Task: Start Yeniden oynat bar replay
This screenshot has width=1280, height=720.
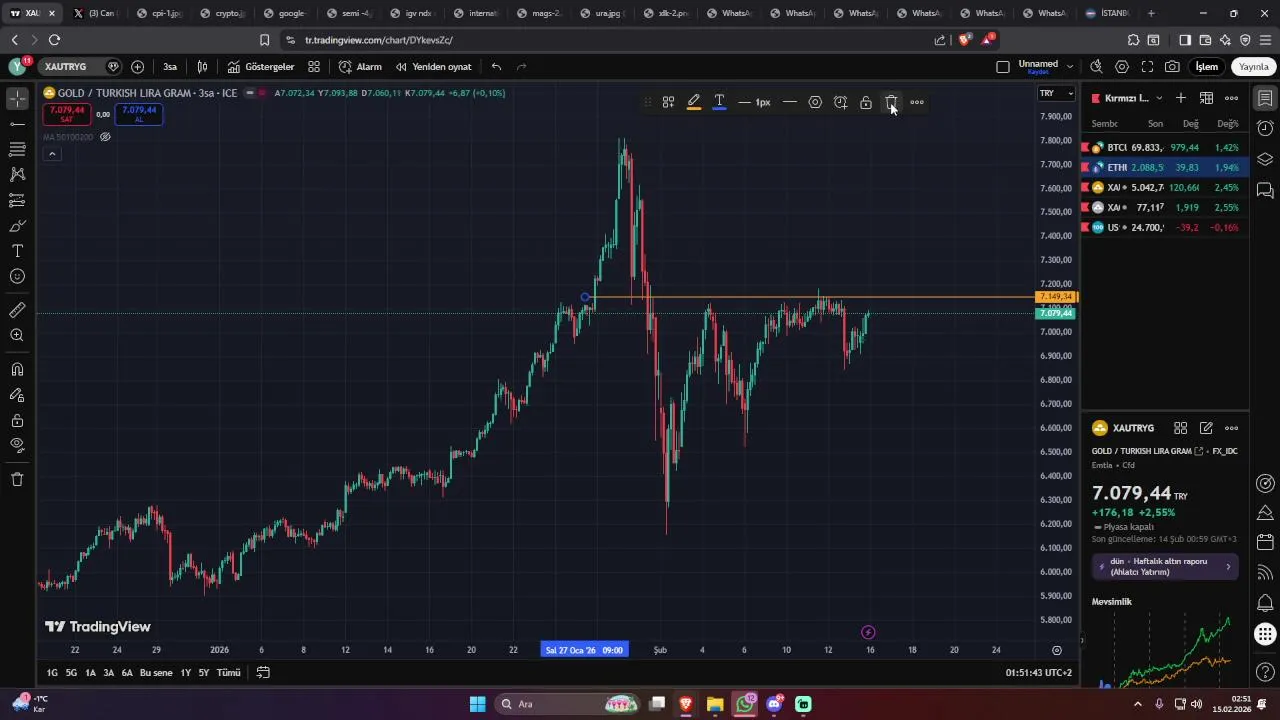Action: (433, 67)
